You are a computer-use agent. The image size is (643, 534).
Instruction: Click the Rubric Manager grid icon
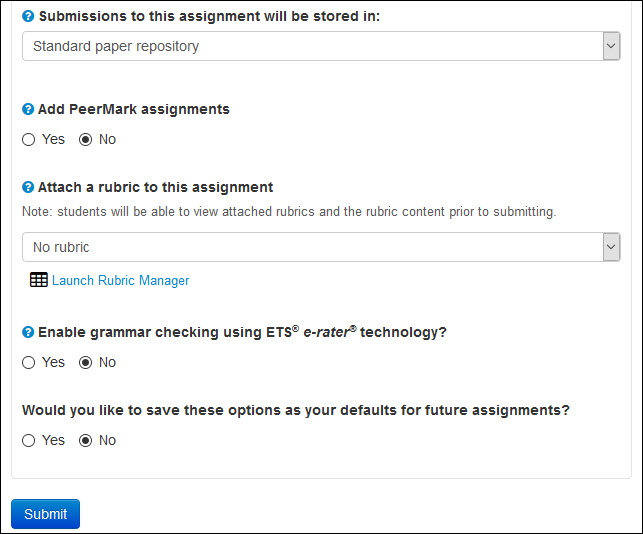[x=38, y=280]
